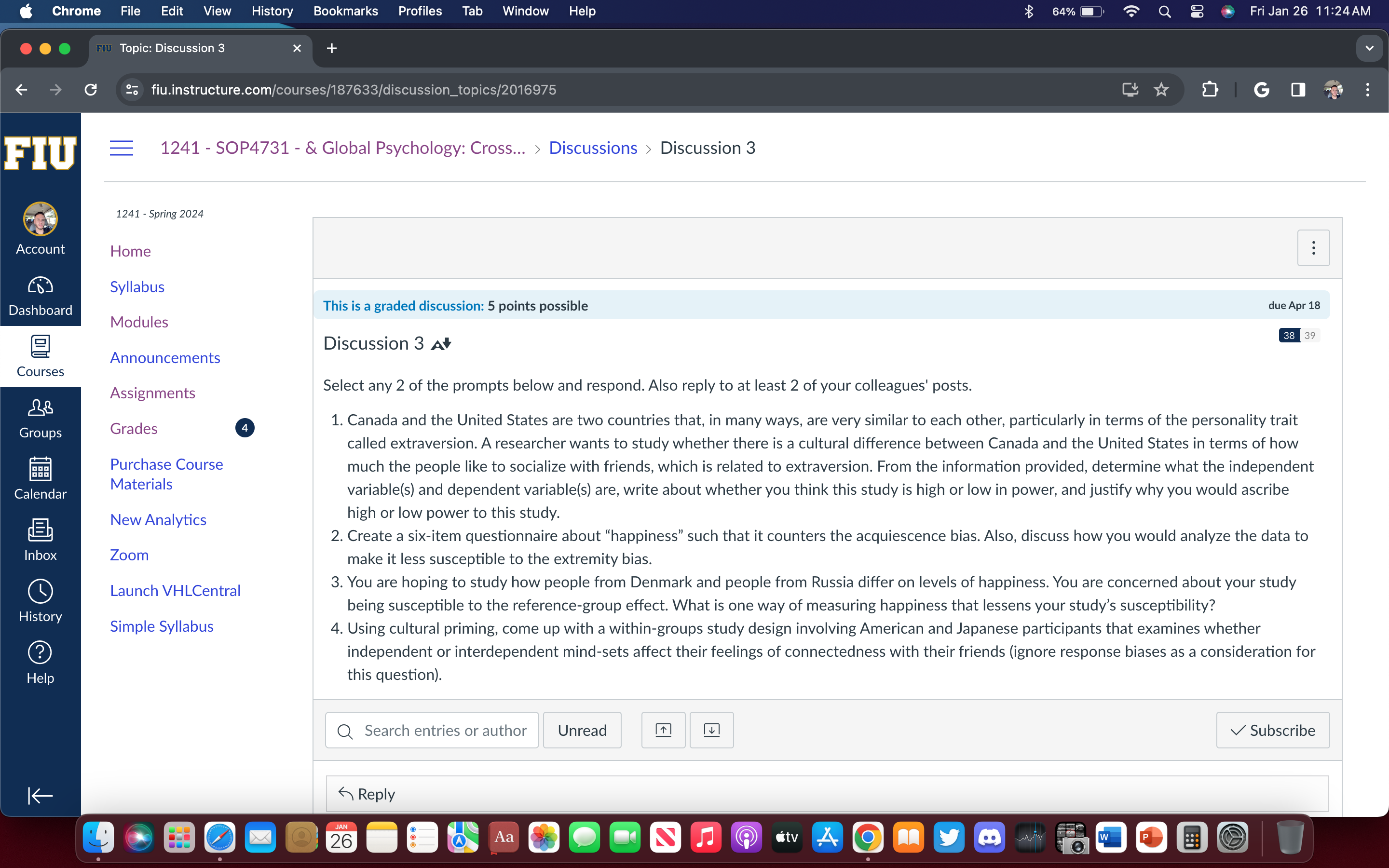This screenshot has height=868, width=1389.
Task: Toggle the Subscribe checkmark button
Action: [x=1272, y=730]
